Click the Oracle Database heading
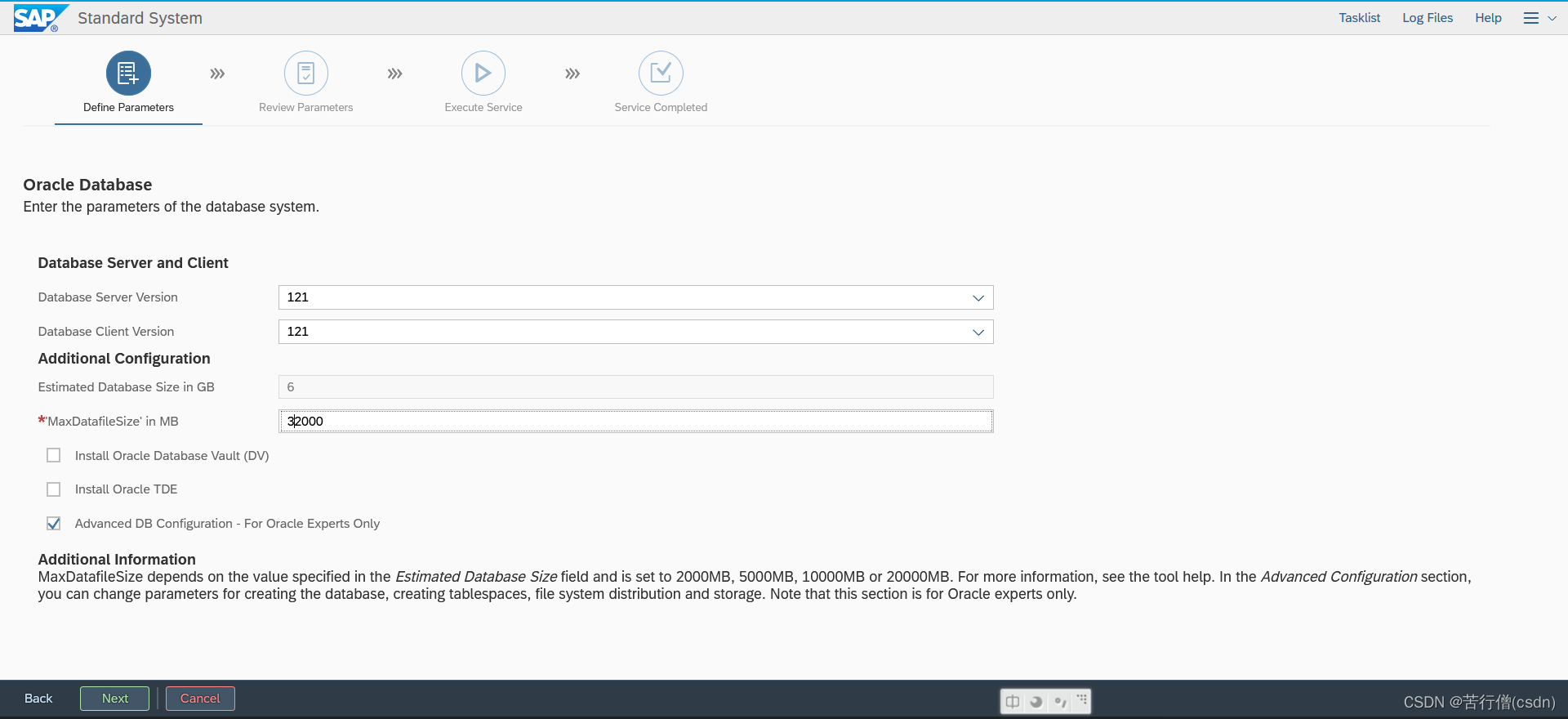The height and width of the screenshot is (719, 1568). 87,185
